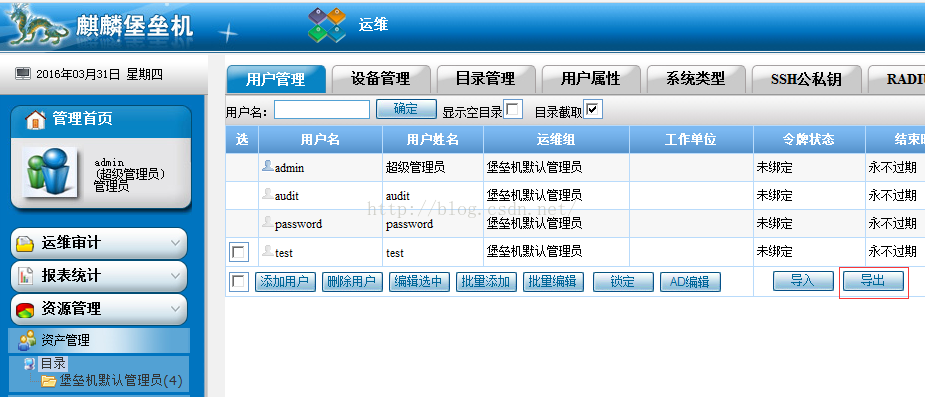Viewport: 925px width, 397px height.
Task: Click the user icon beside password username
Action: (268, 222)
